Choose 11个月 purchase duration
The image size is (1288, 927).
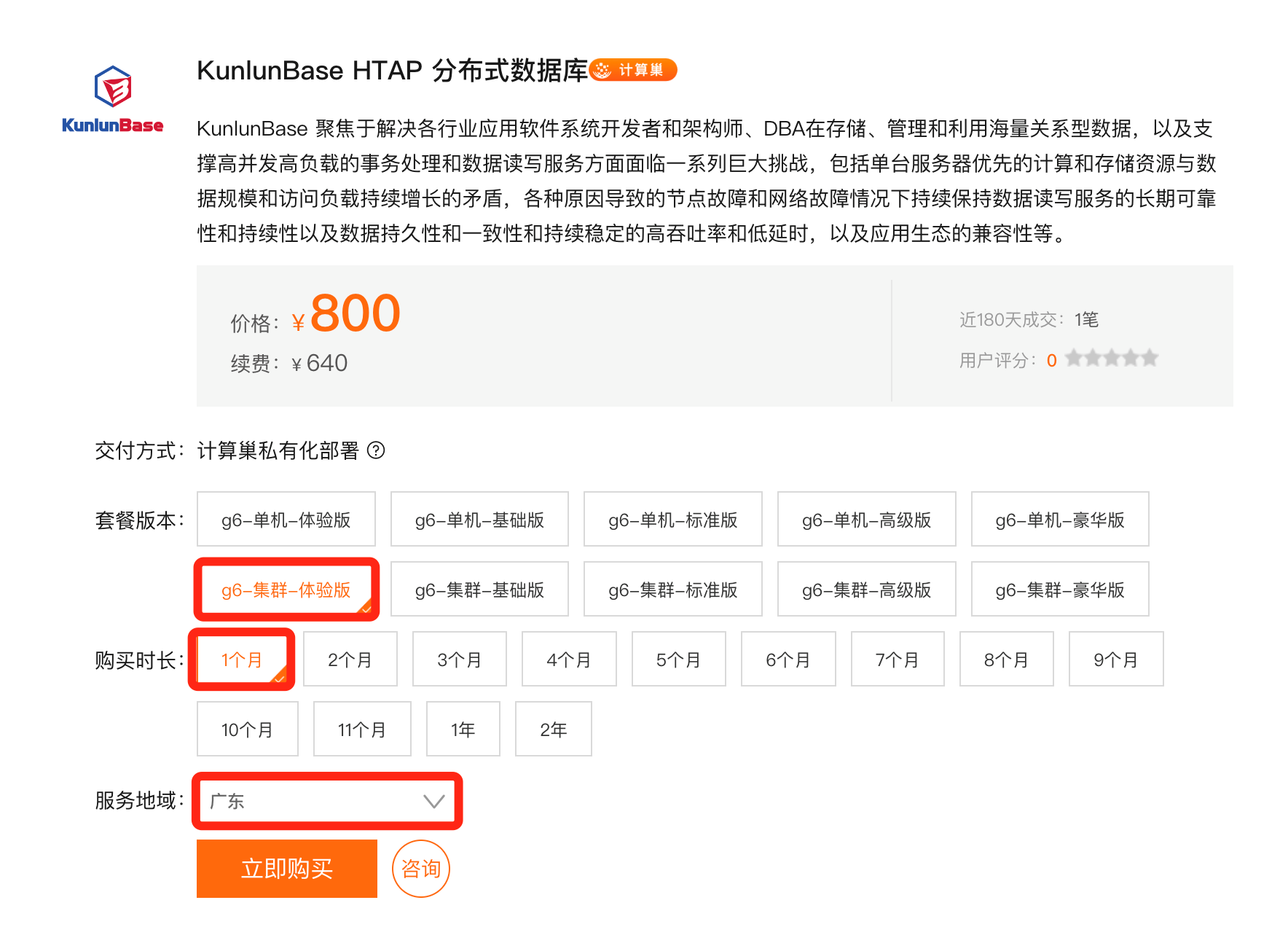tap(362, 729)
